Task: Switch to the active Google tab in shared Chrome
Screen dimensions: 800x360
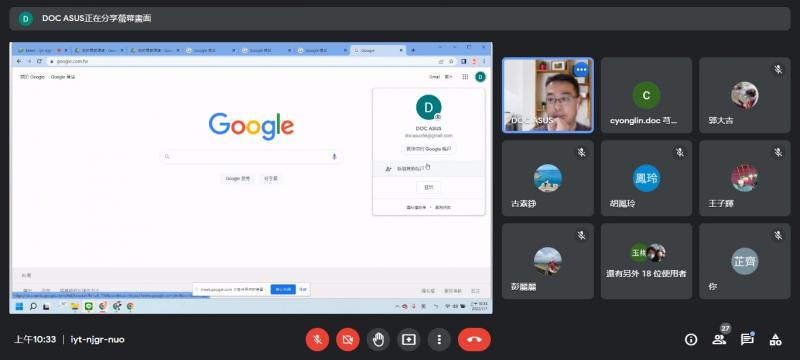Action: coord(378,50)
